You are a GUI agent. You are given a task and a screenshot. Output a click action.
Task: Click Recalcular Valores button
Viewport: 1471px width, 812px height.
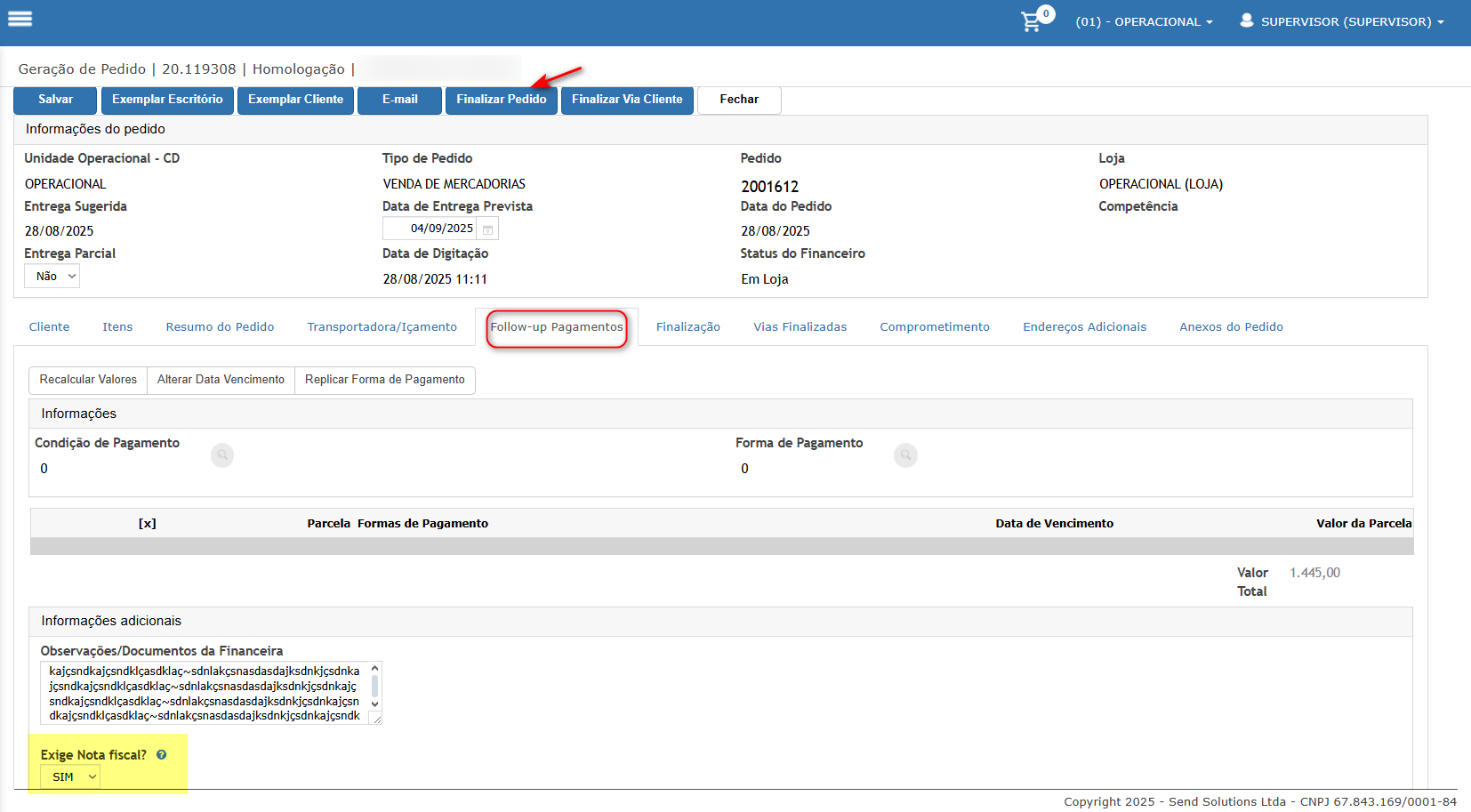[88, 380]
